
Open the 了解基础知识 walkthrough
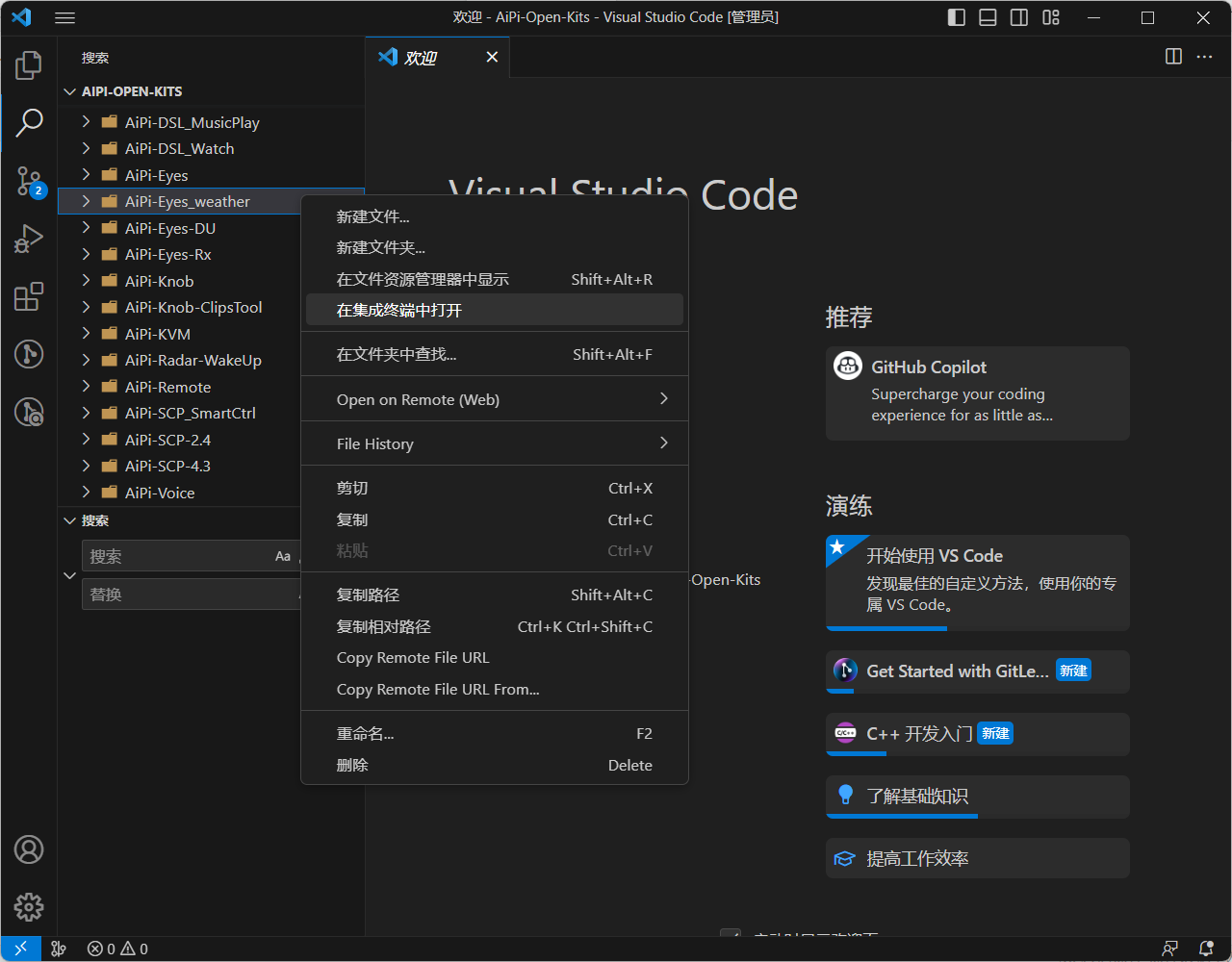click(x=978, y=797)
